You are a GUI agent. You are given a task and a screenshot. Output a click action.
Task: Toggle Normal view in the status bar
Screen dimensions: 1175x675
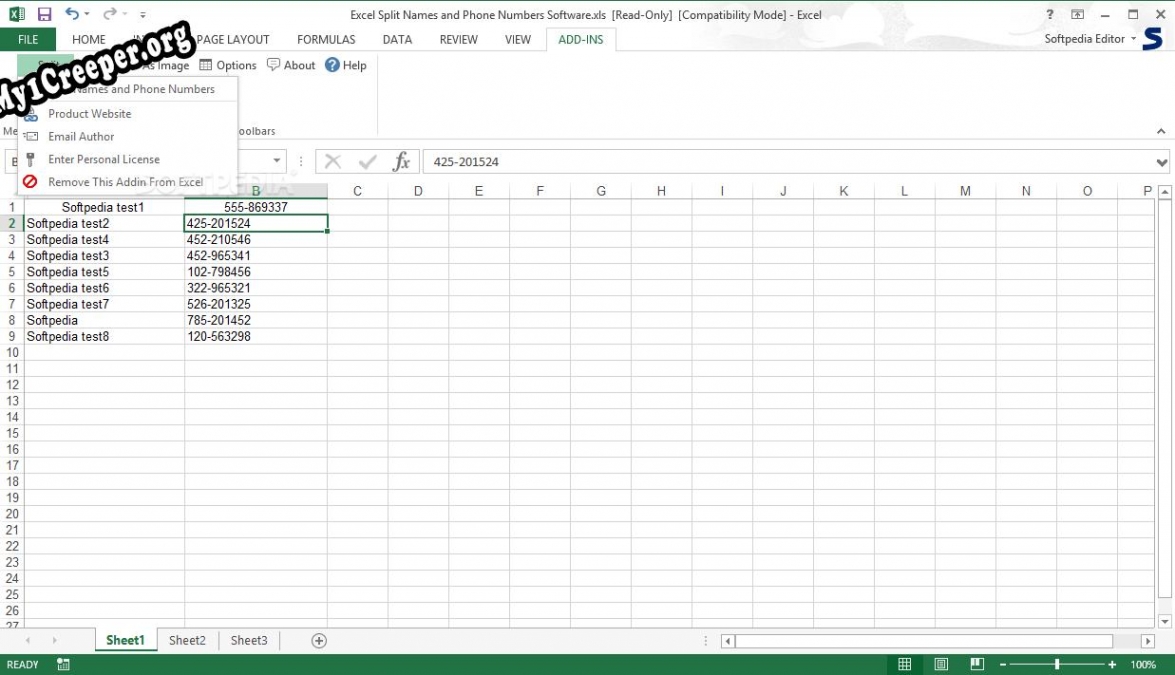coord(905,664)
